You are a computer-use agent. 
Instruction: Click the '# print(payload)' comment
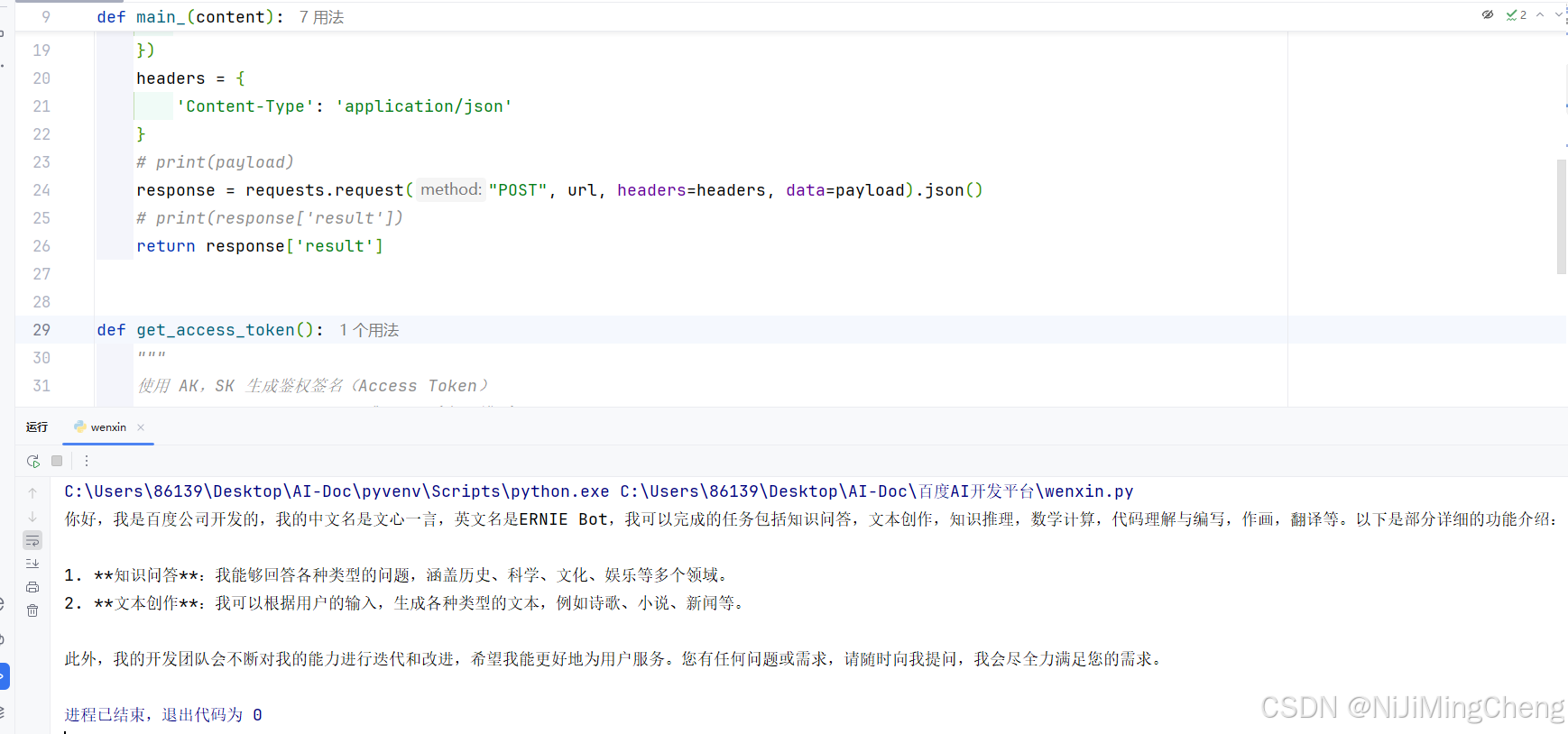[215, 162]
